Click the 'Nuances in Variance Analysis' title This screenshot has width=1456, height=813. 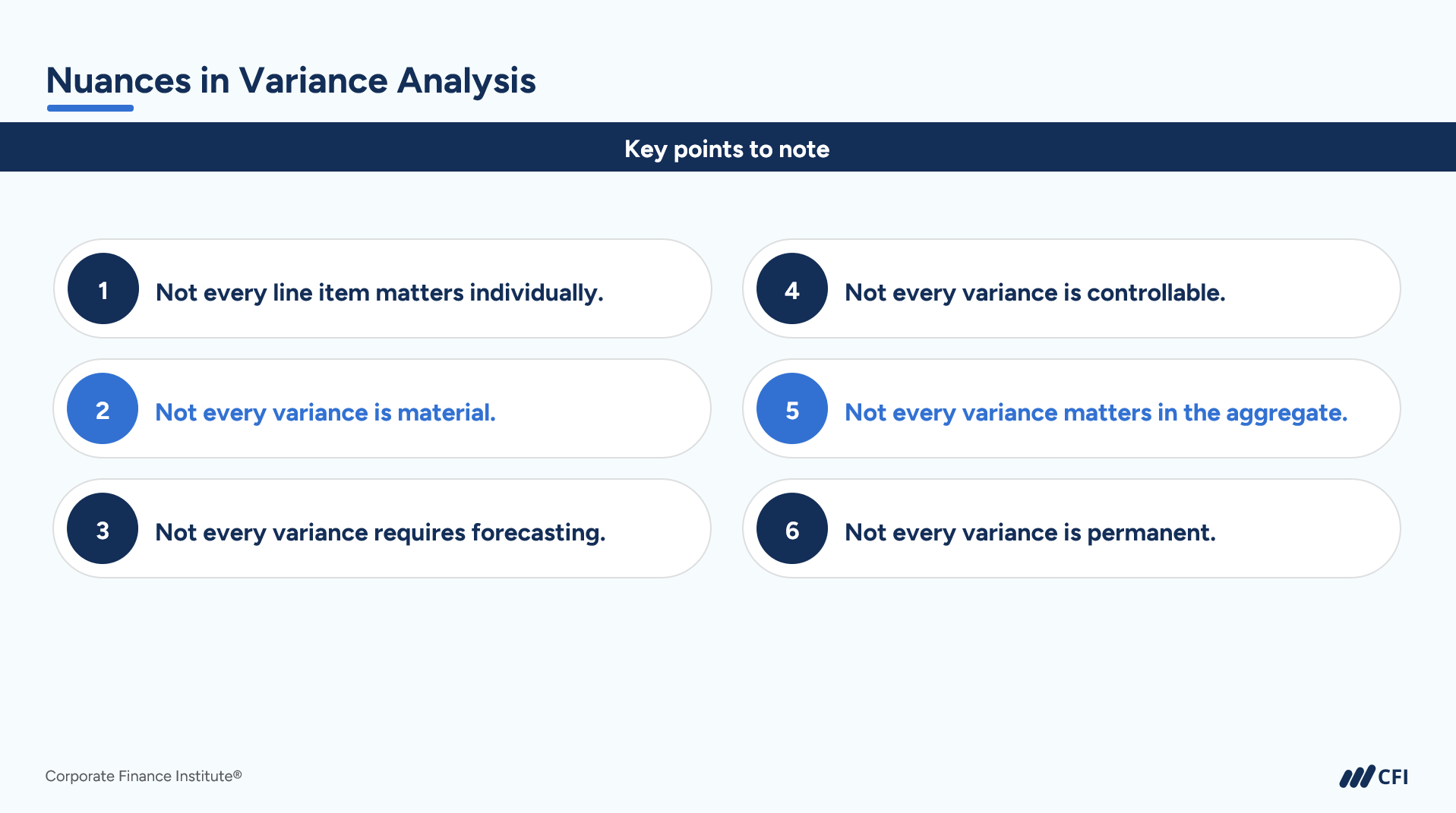click(x=291, y=80)
